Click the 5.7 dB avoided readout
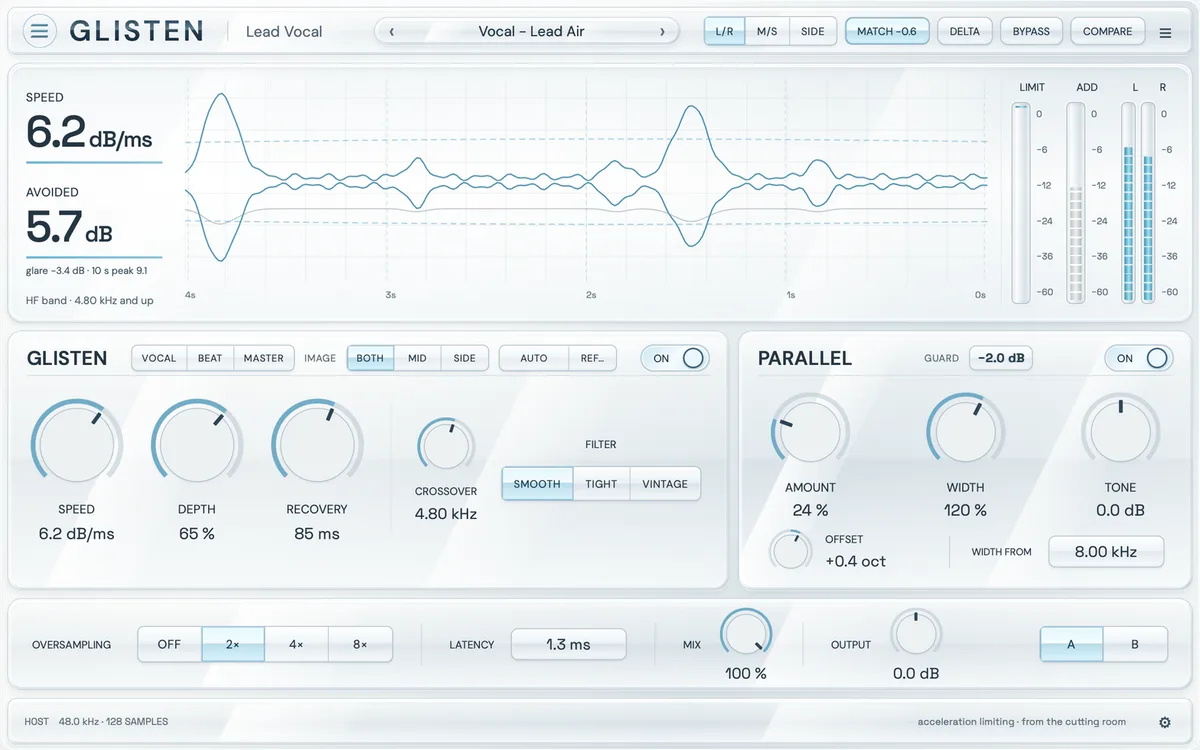Image resolution: width=1200 pixels, height=750 pixels. 69,228
